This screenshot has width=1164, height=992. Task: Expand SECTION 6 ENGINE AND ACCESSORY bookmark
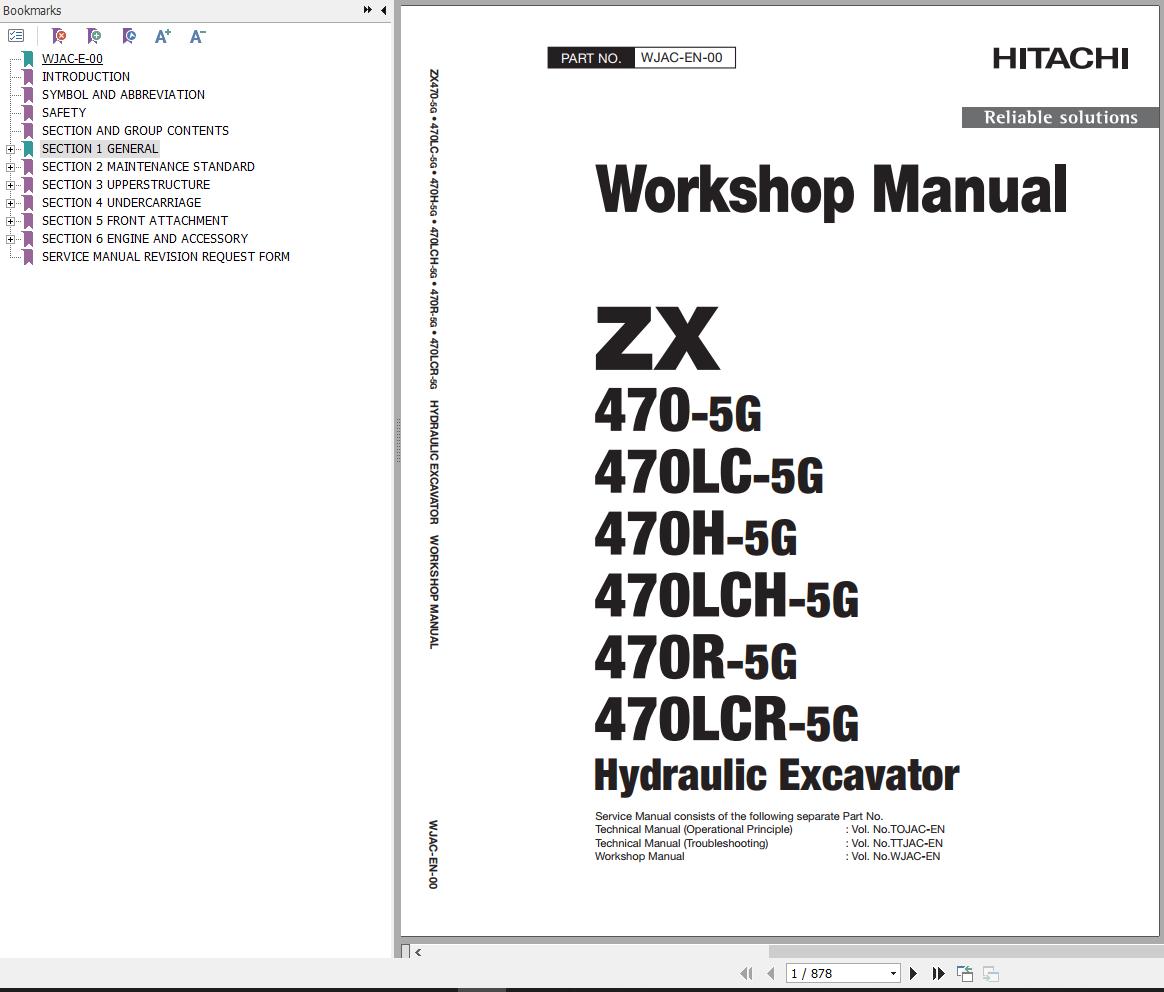10,239
